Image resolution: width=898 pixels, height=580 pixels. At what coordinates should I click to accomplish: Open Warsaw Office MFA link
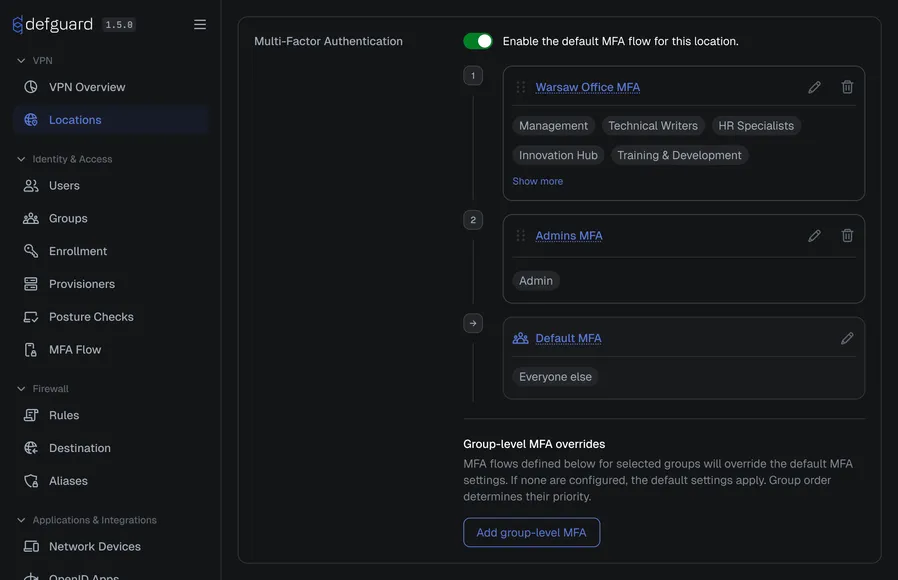coord(588,87)
